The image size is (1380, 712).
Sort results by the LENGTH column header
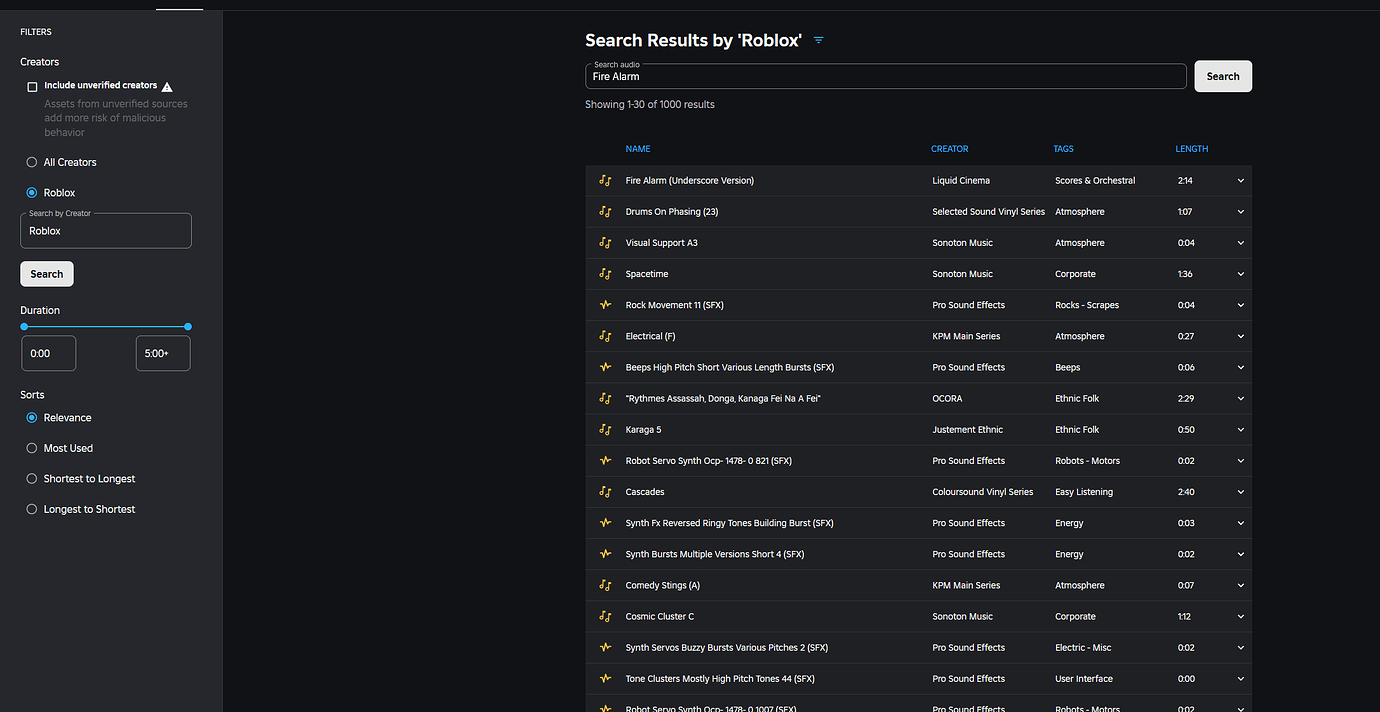click(x=1191, y=148)
